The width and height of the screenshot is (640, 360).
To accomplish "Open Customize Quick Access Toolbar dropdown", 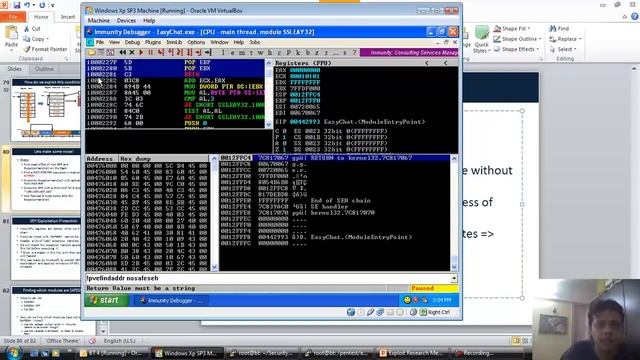I will (53, 5).
